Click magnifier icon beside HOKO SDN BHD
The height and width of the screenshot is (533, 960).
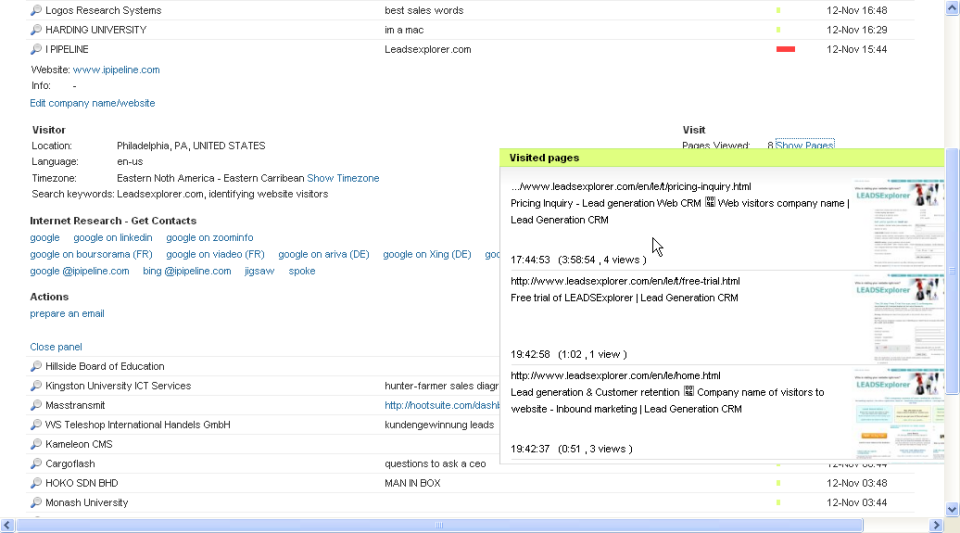click(x=36, y=483)
